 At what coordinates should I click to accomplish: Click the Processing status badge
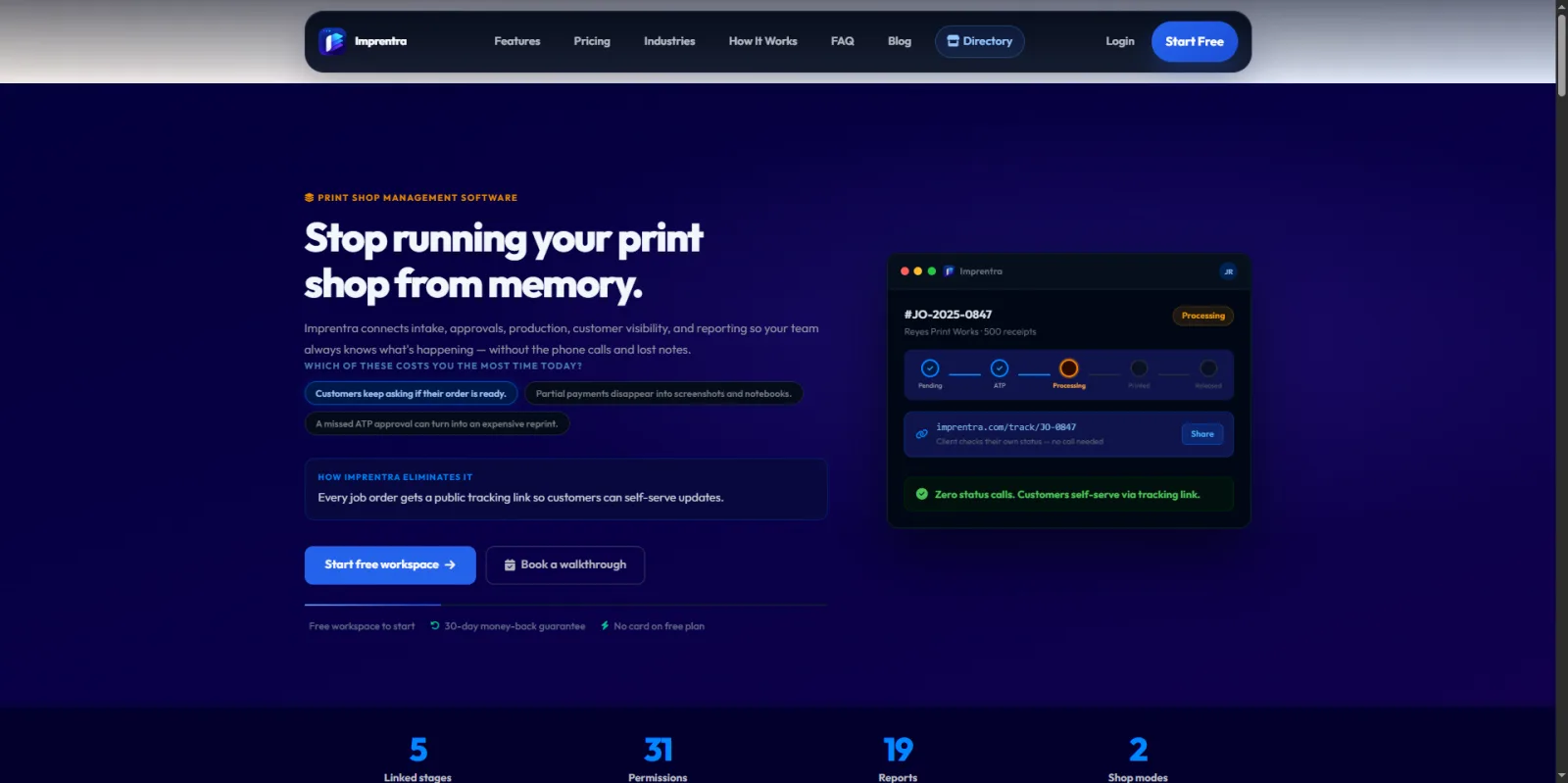[1203, 316]
